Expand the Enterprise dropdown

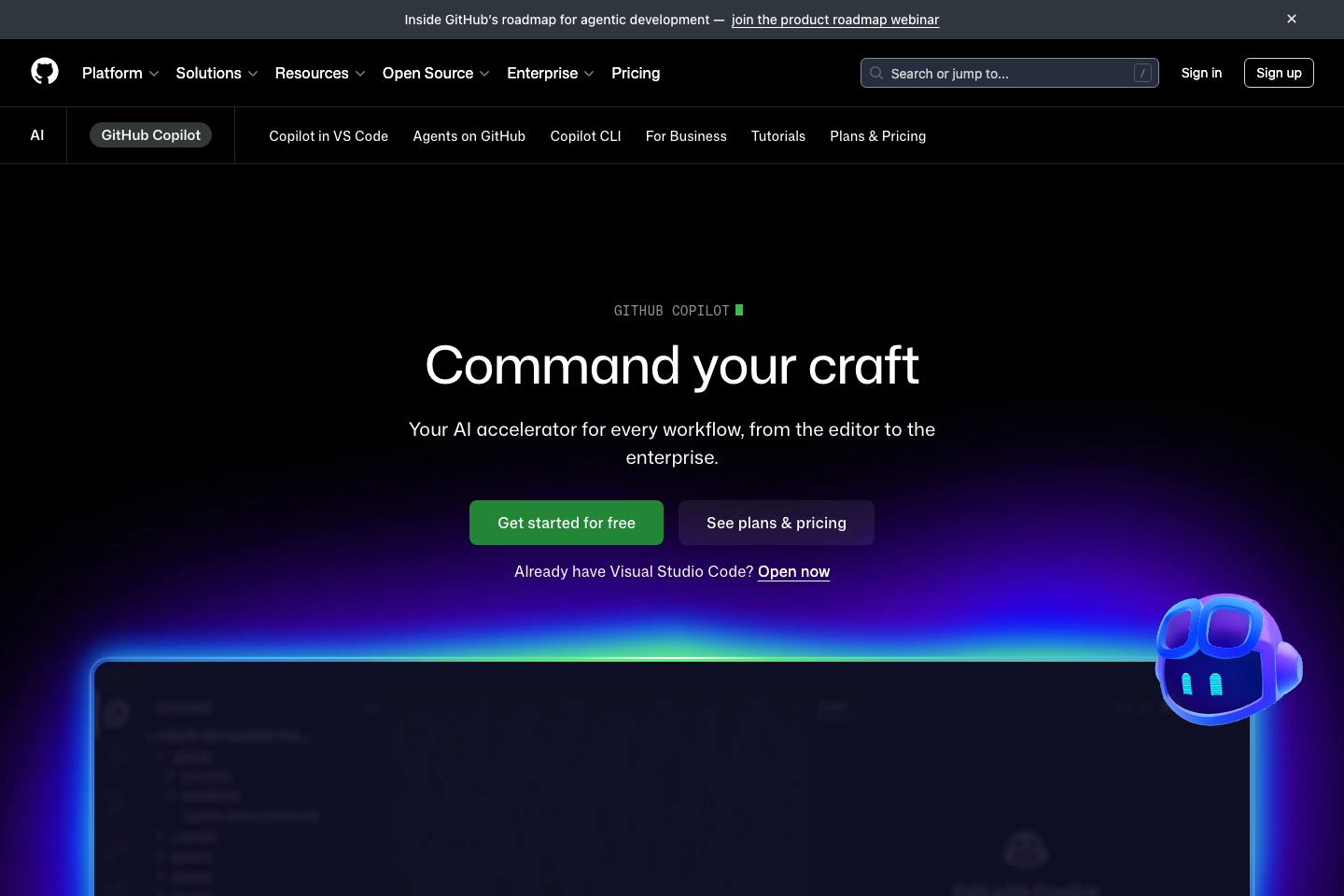pos(550,73)
